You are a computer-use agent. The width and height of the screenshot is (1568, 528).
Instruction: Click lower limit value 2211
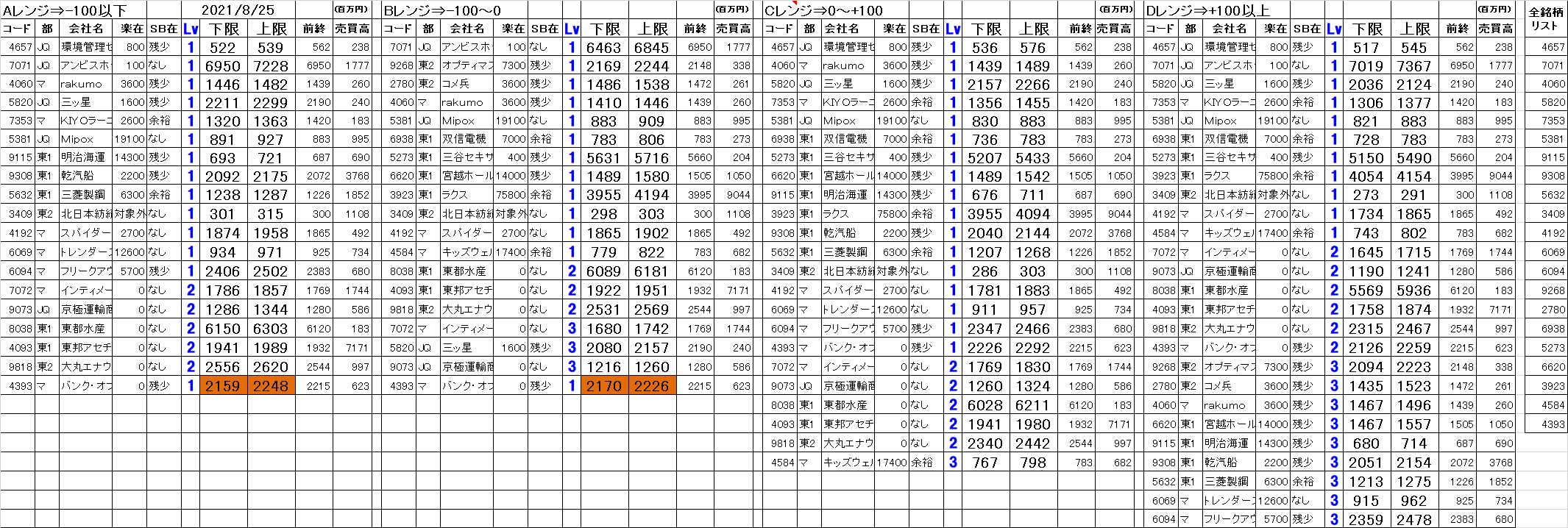click(223, 102)
